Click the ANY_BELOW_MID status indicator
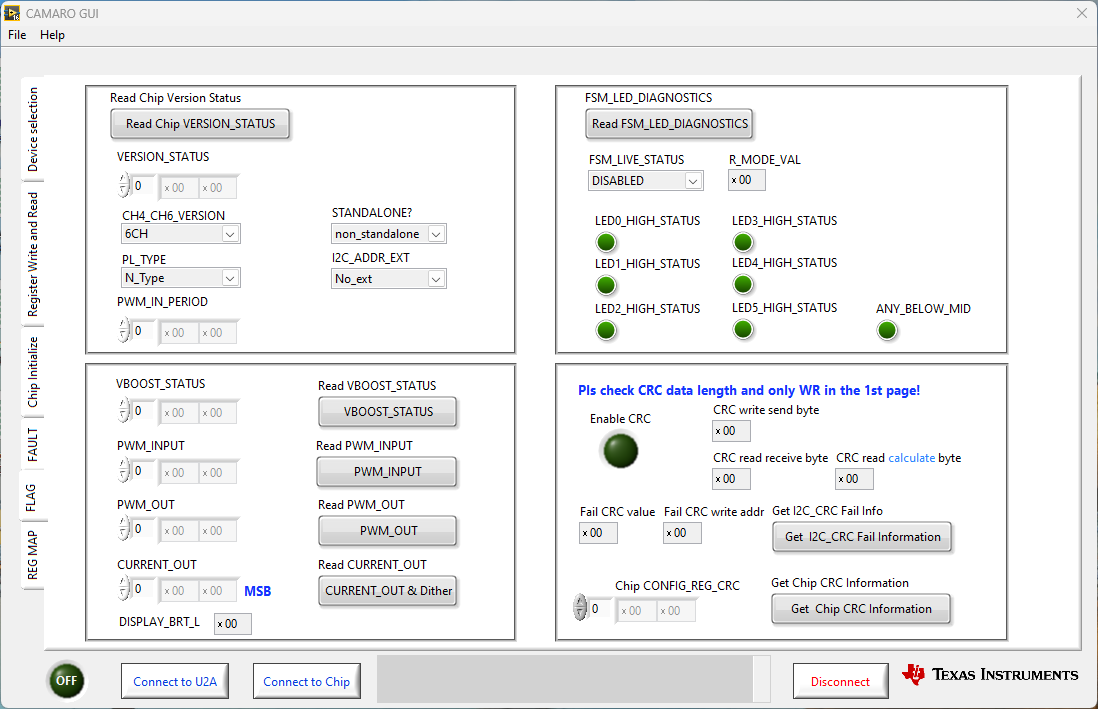Screen dimensions: 1098x709 tap(887, 329)
